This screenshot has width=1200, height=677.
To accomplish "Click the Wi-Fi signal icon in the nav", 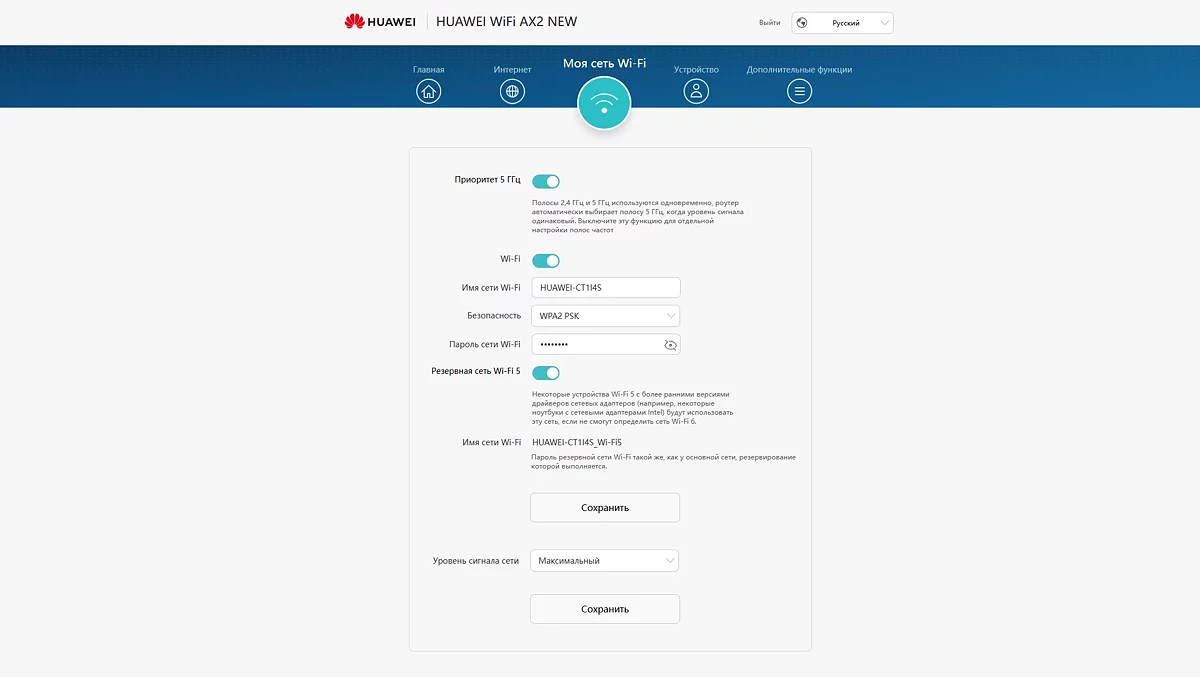I will (x=604, y=103).
